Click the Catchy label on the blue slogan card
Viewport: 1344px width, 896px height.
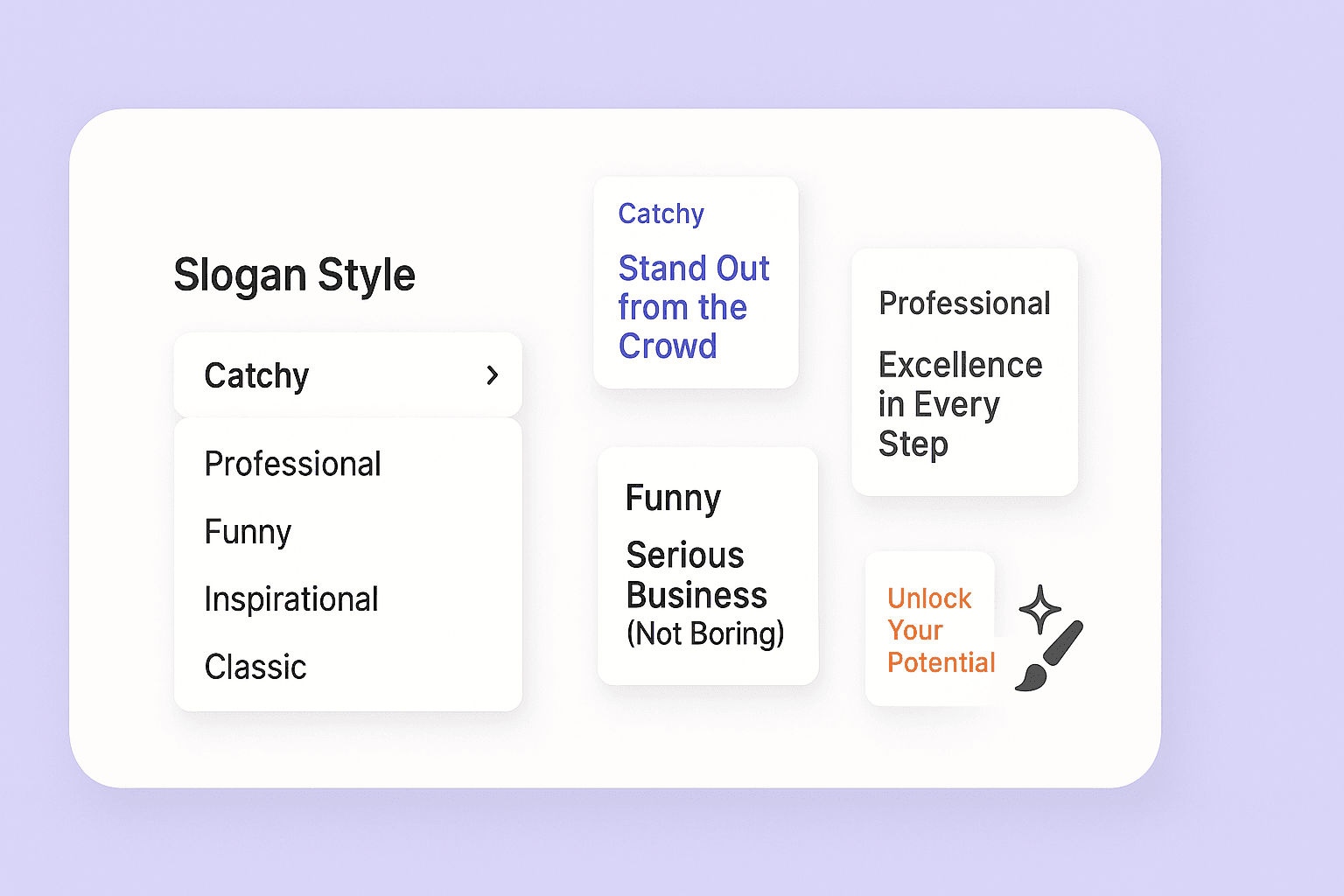(x=661, y=213)
